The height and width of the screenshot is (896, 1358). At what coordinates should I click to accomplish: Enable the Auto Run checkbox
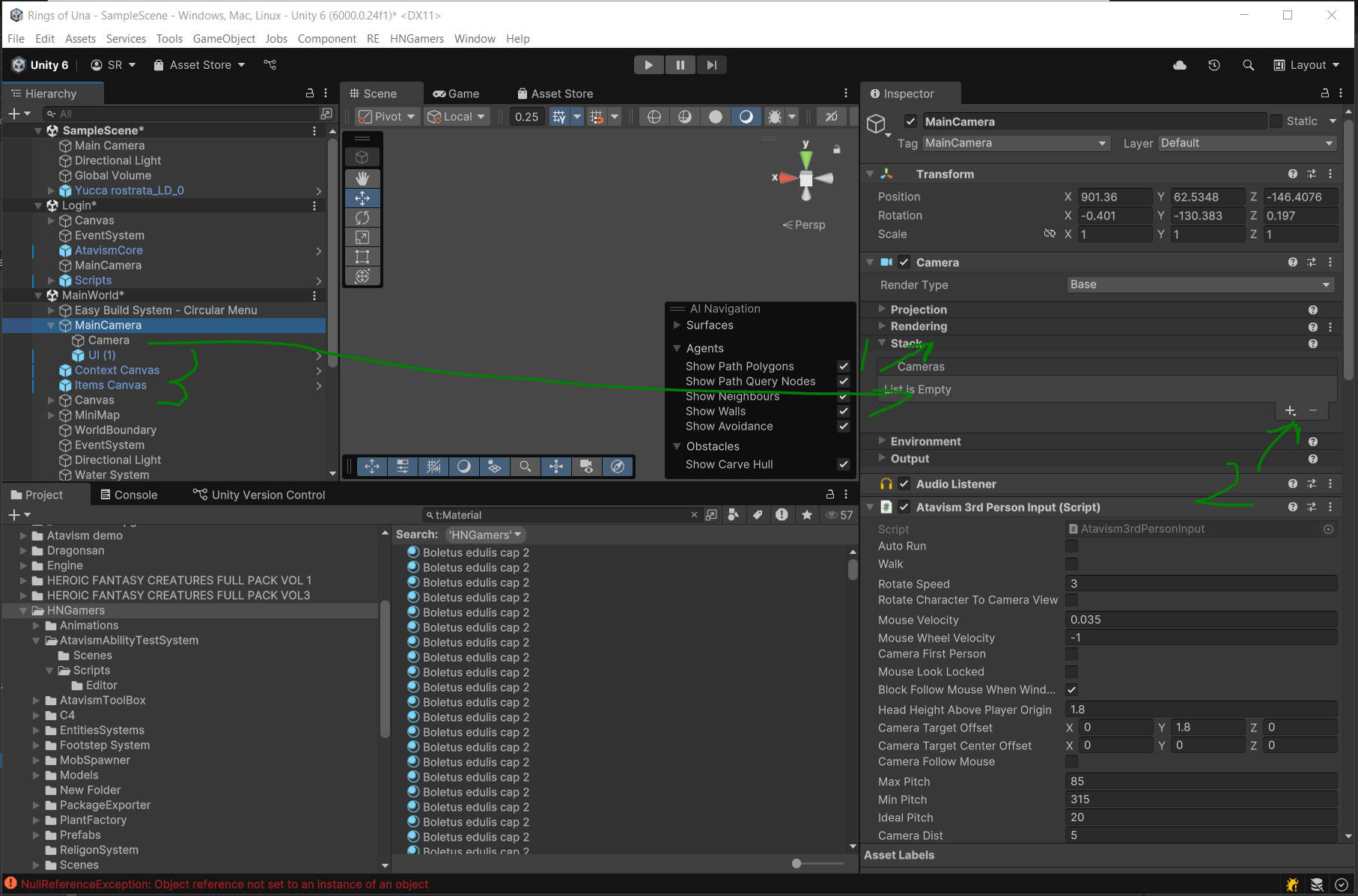click(1071, 546)
